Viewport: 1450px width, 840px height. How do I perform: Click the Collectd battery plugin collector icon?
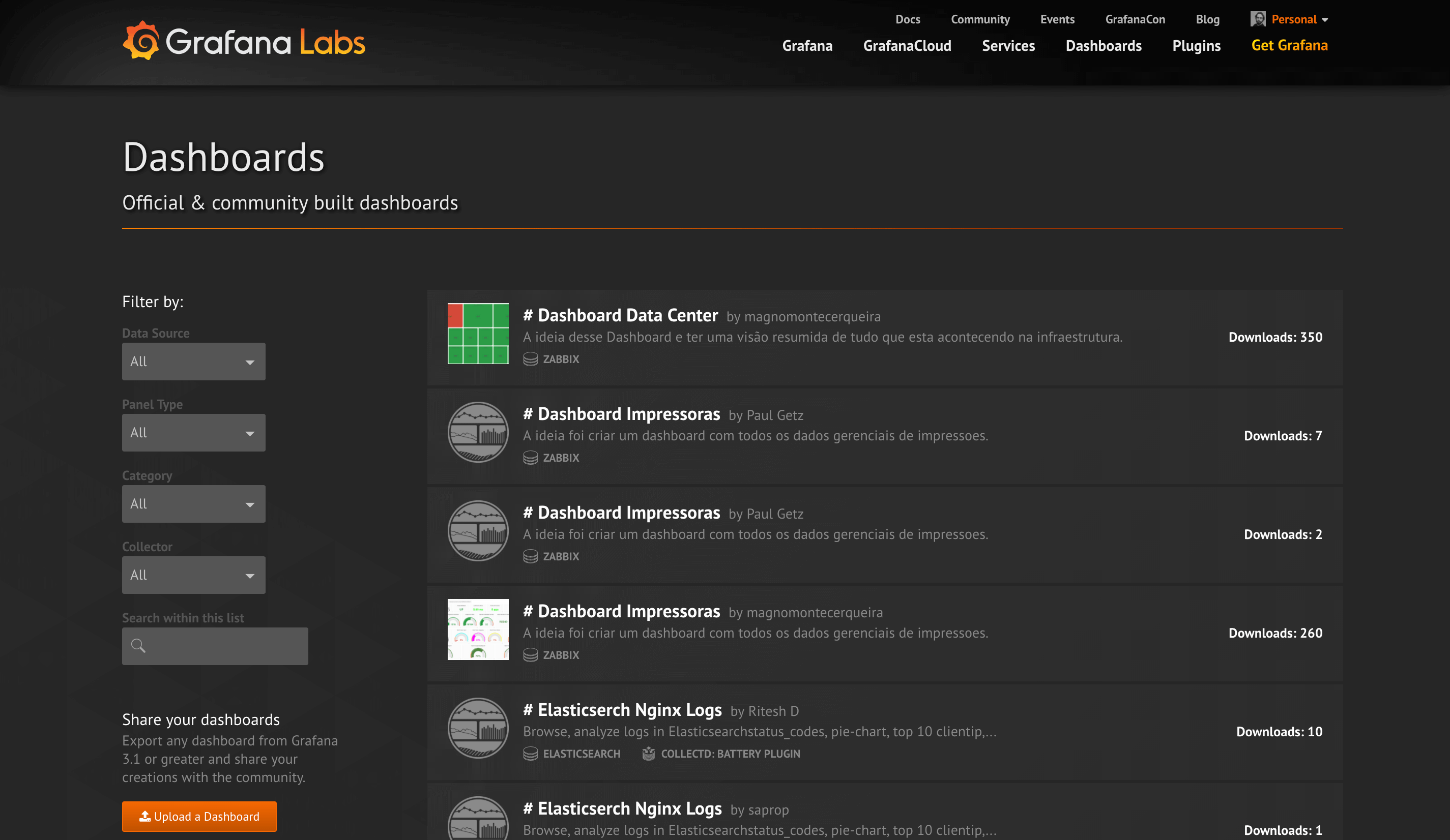click(x=649, y=754)
